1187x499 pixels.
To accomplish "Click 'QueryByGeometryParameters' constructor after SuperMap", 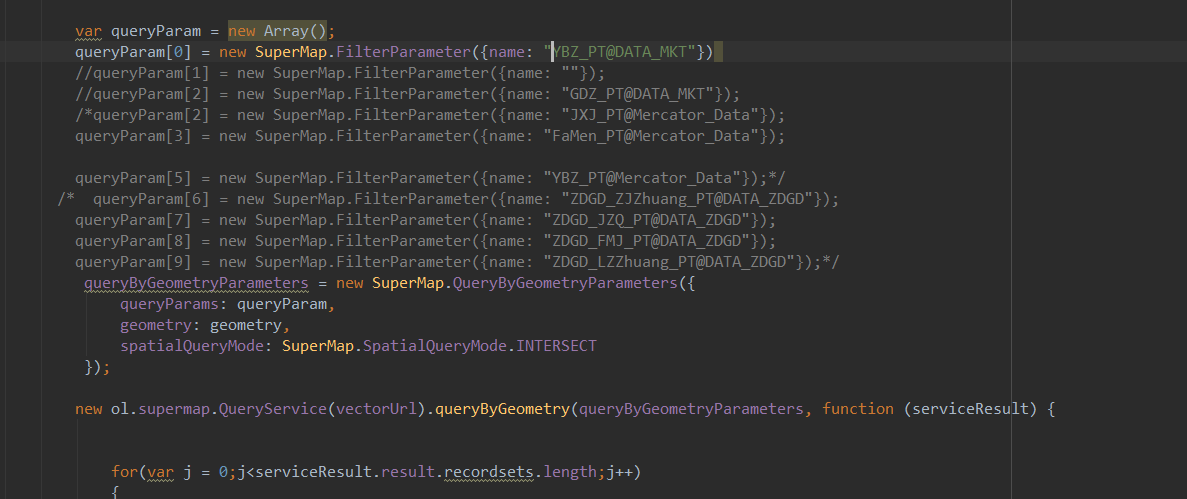I will tap(565, 283).
